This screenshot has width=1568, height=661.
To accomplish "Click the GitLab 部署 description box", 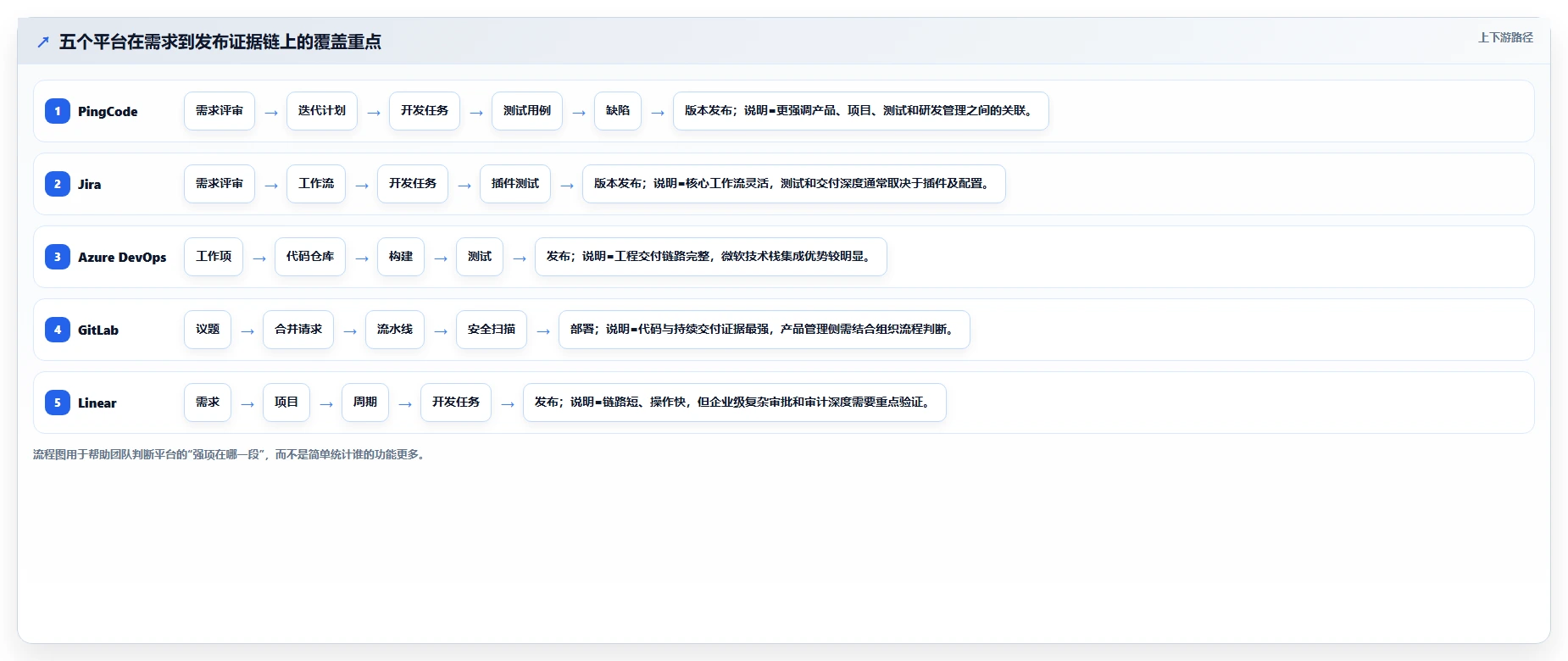I will point(765,330).
